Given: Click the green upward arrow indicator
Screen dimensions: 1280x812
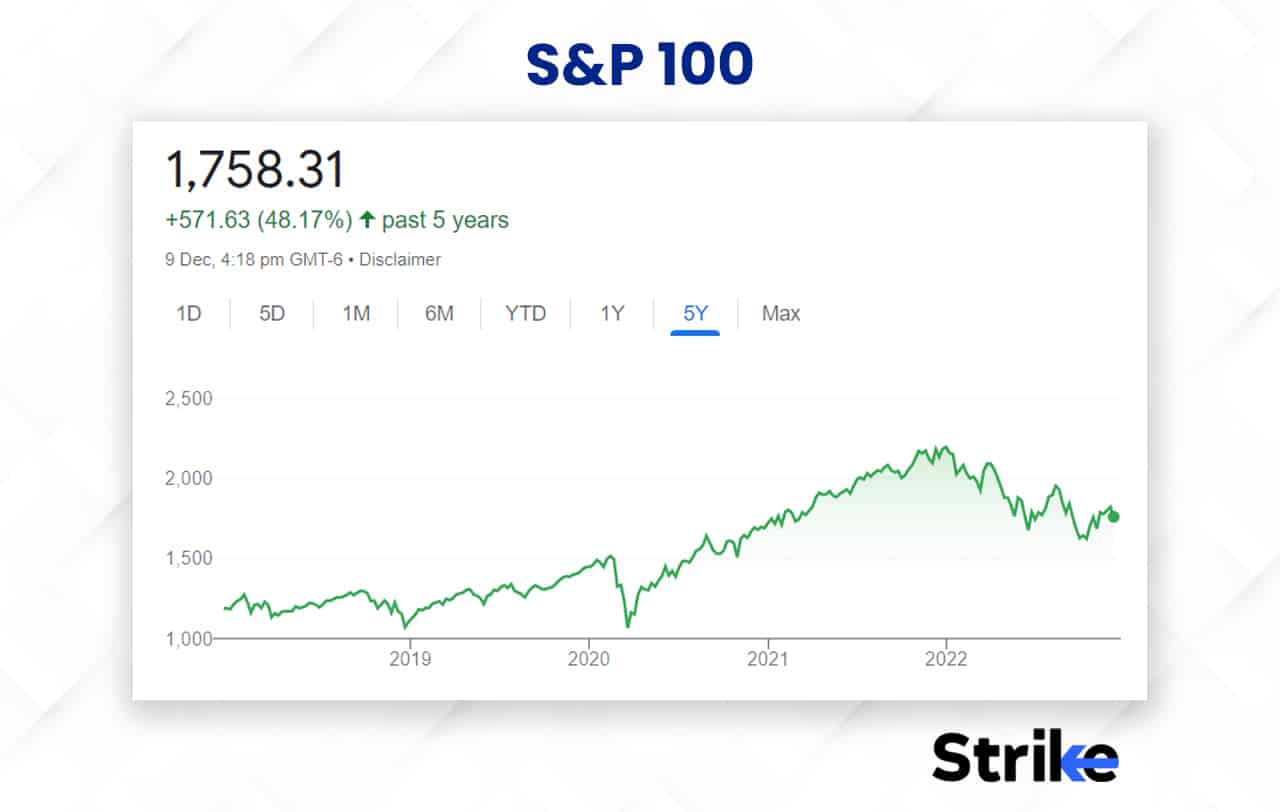Looking at the screenshot, I should pos(367,219).
